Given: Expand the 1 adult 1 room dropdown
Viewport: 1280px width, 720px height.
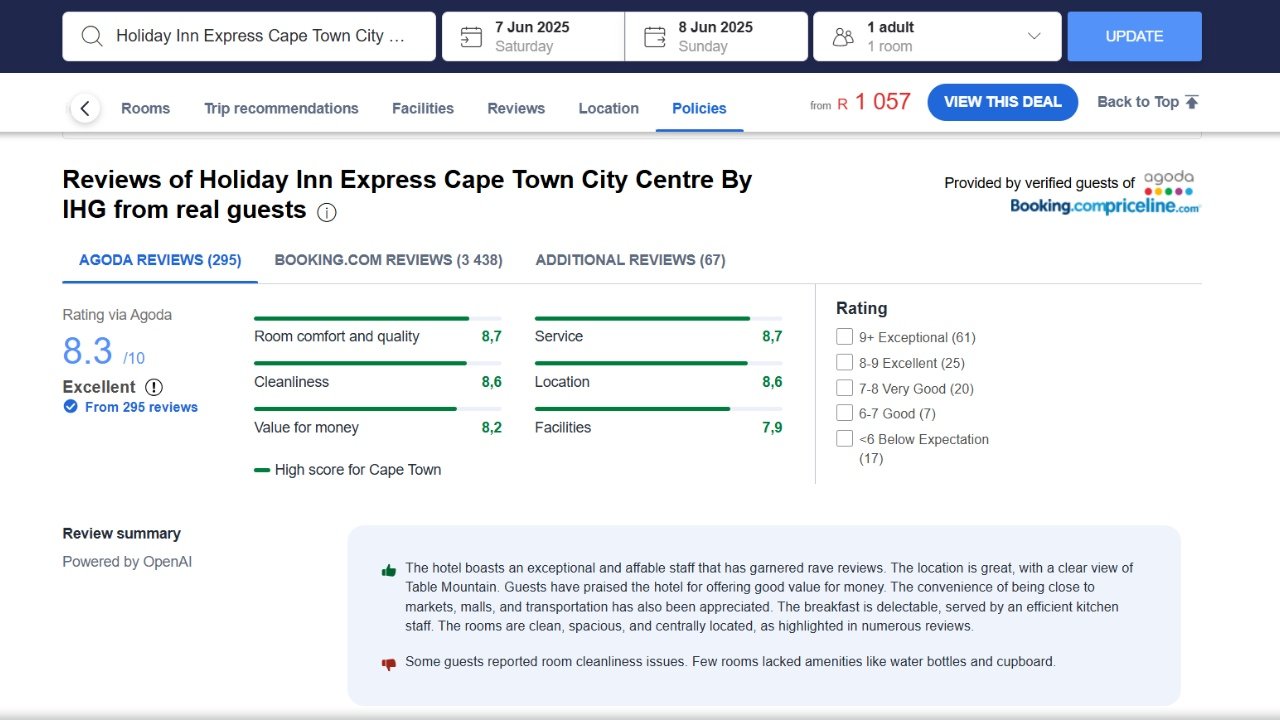Looking at the screenshot, I should point(937,37).
